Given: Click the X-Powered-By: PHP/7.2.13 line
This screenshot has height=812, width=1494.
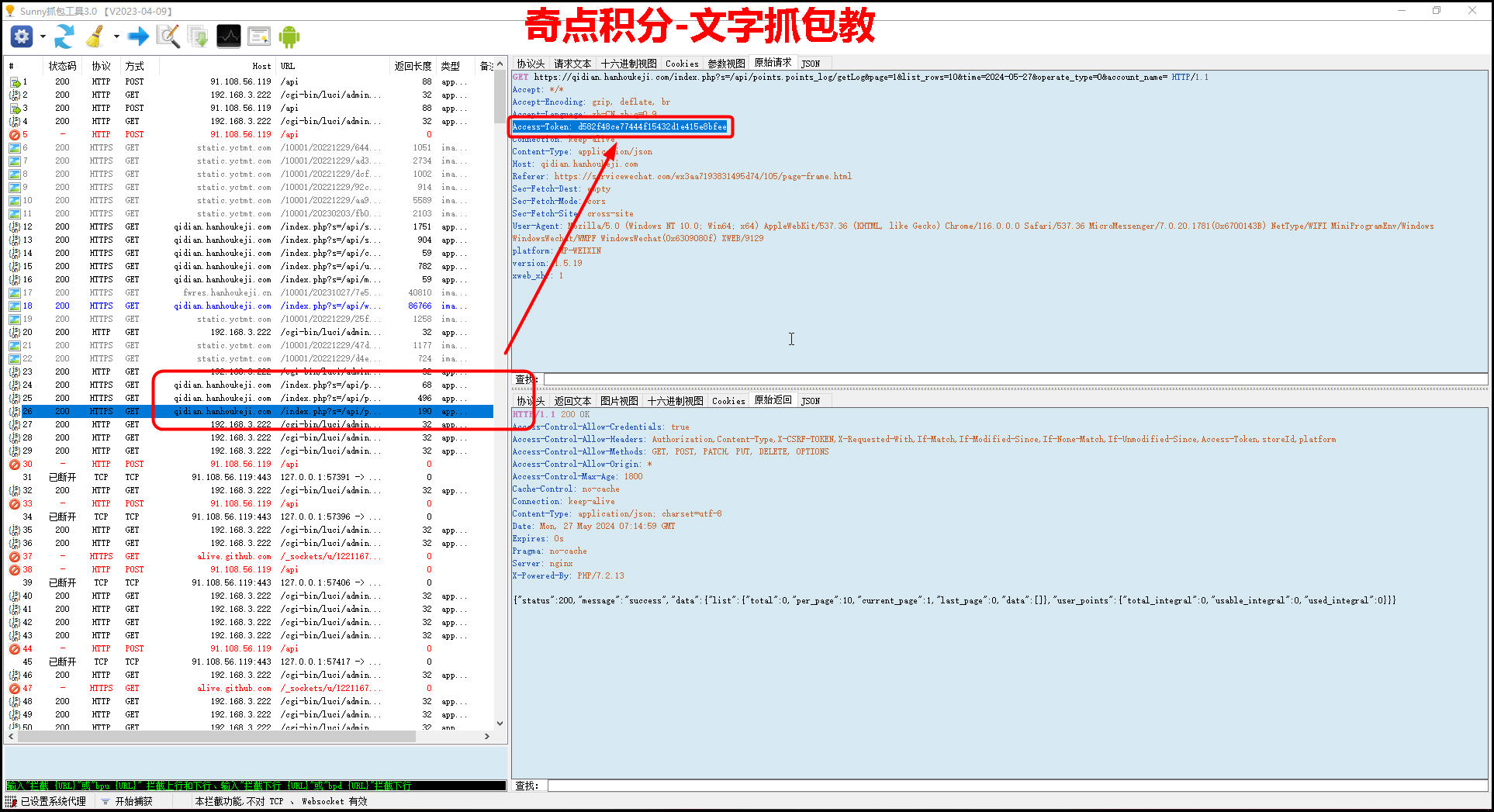Looking at the screenshot, I should point(568,576).
